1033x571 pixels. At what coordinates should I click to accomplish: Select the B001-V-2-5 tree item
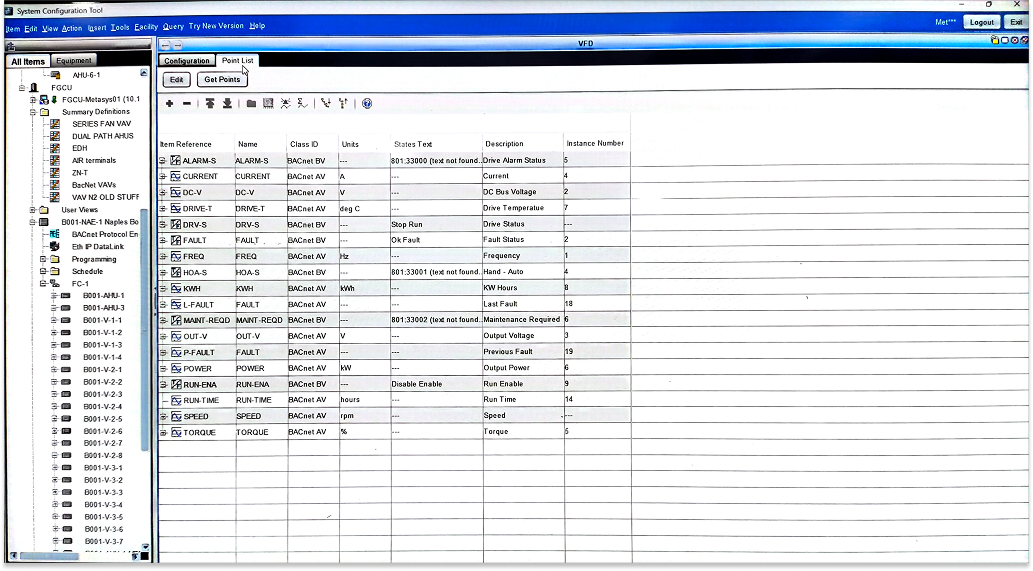point(103,420)
